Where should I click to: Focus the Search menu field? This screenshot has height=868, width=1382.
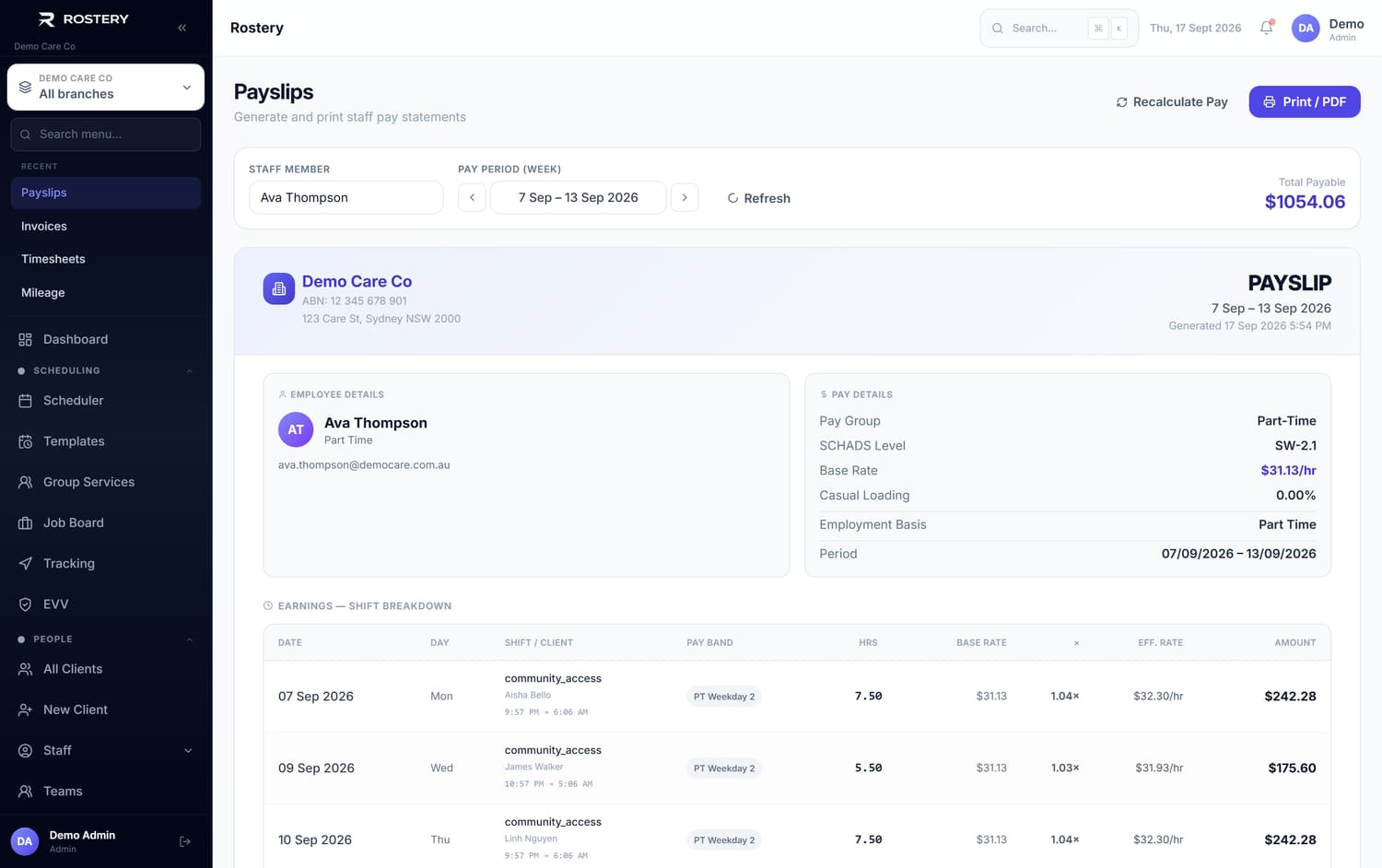pos(106,135)
